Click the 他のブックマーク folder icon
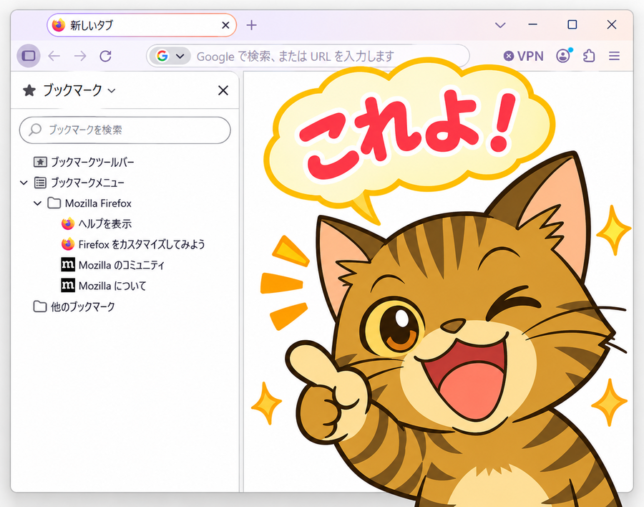Screen dimensions: 644x507 pyautogui.click(x=39, y=307)
